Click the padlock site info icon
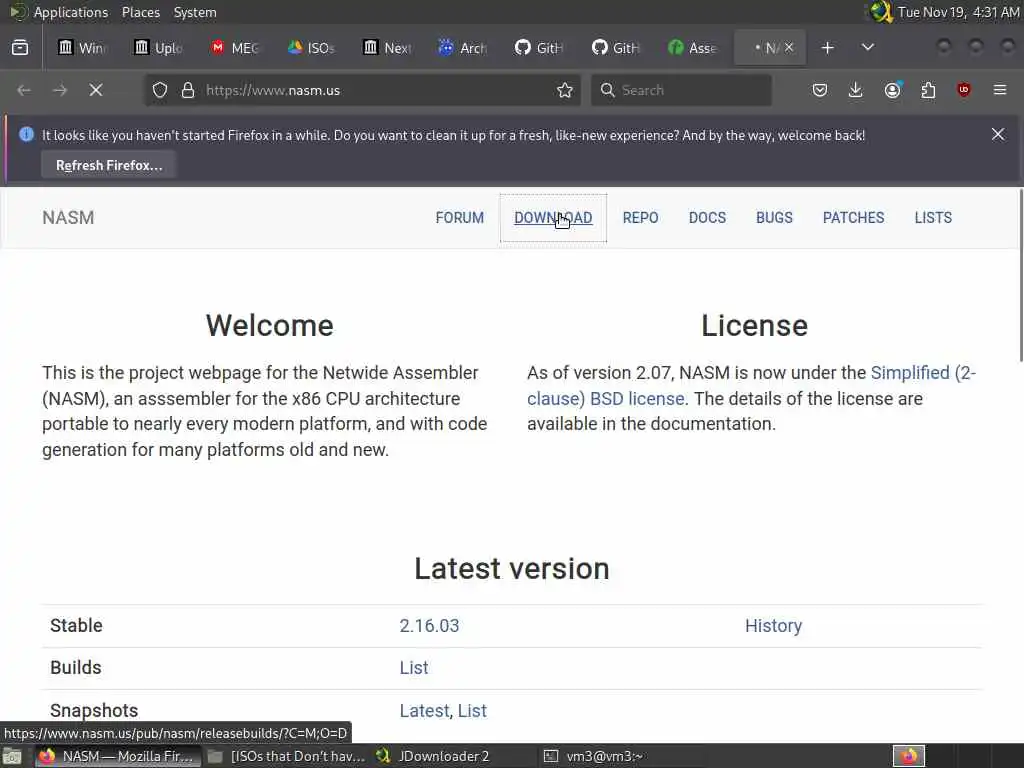The height and width of the screenshot is (768, 1024). point(188,90)
